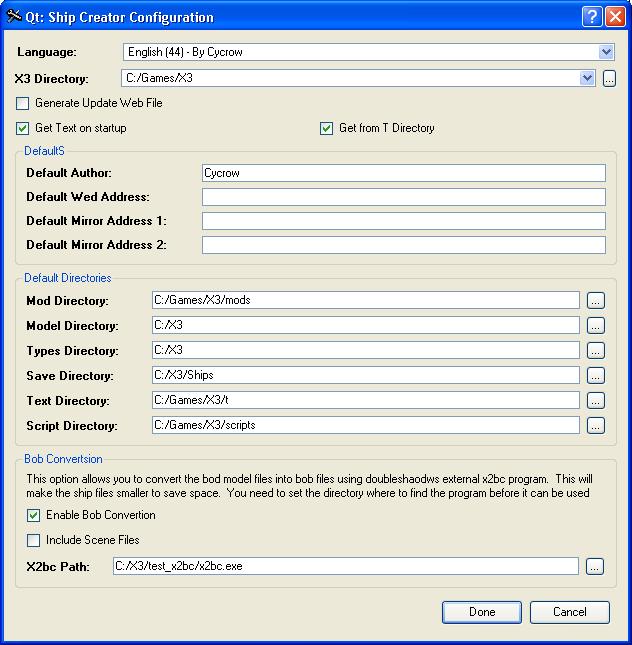Click the Language label text
632x645 pixels.
[47, 52]
